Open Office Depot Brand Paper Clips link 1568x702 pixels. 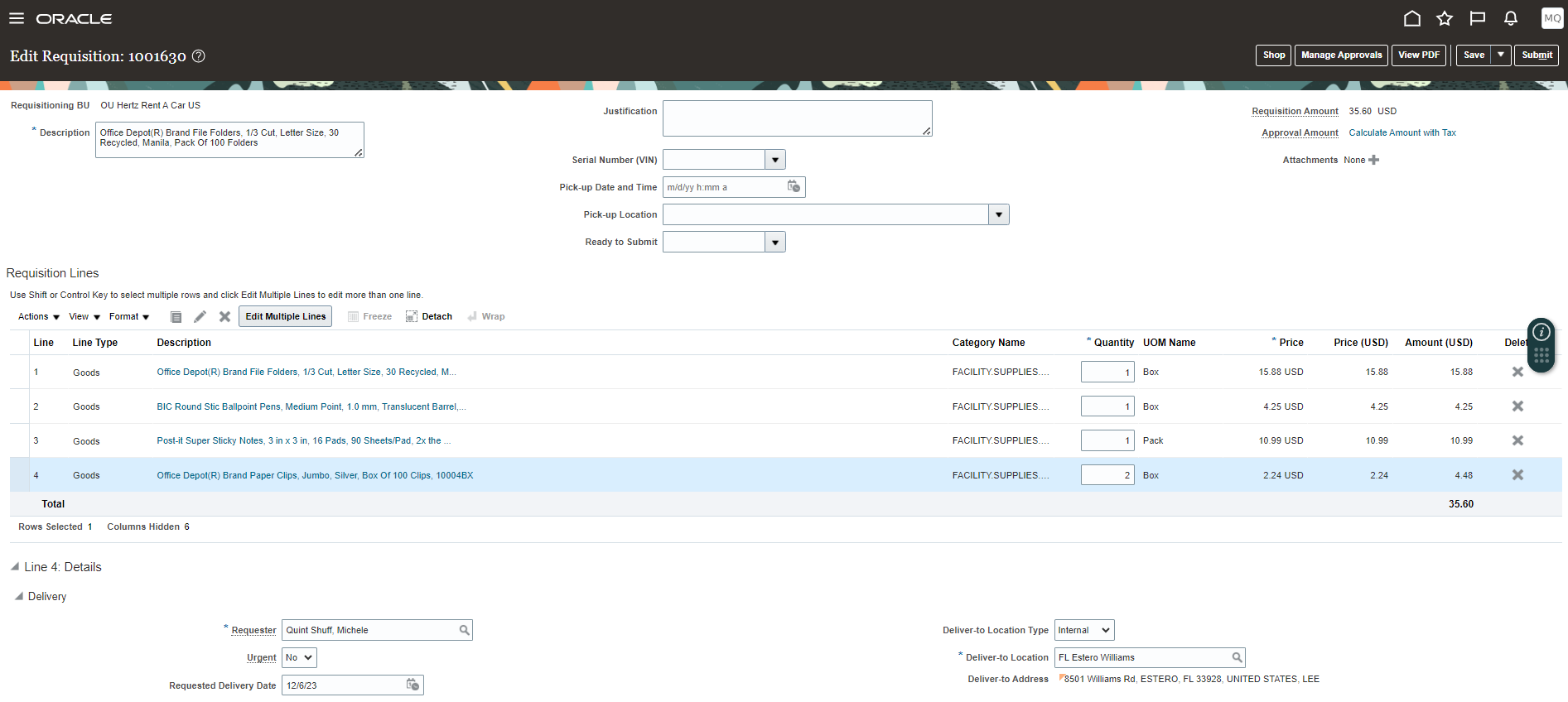point(315,475)
